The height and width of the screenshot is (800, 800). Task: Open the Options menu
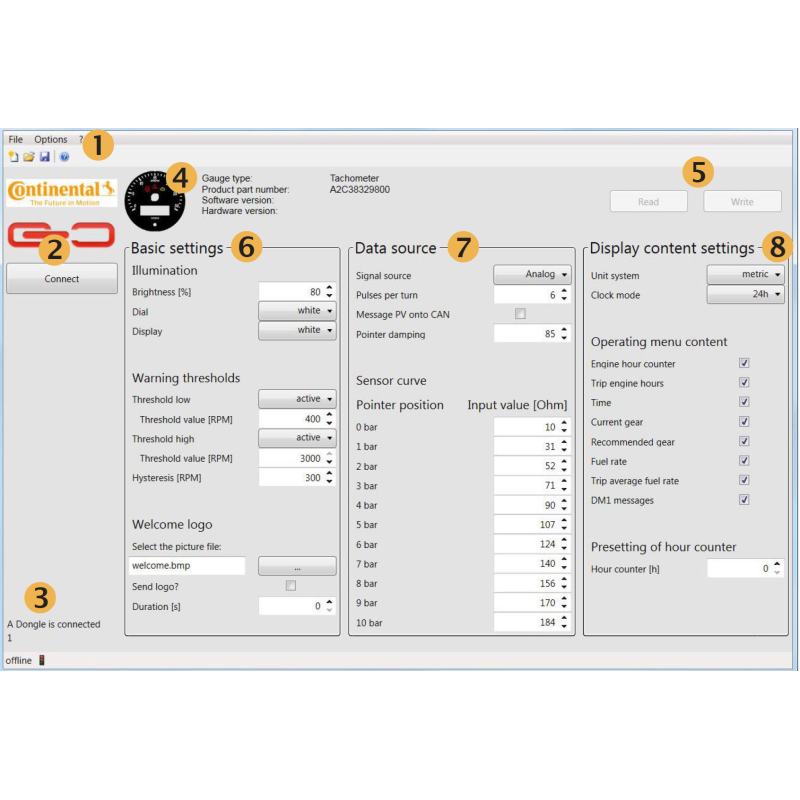point(51,139)
